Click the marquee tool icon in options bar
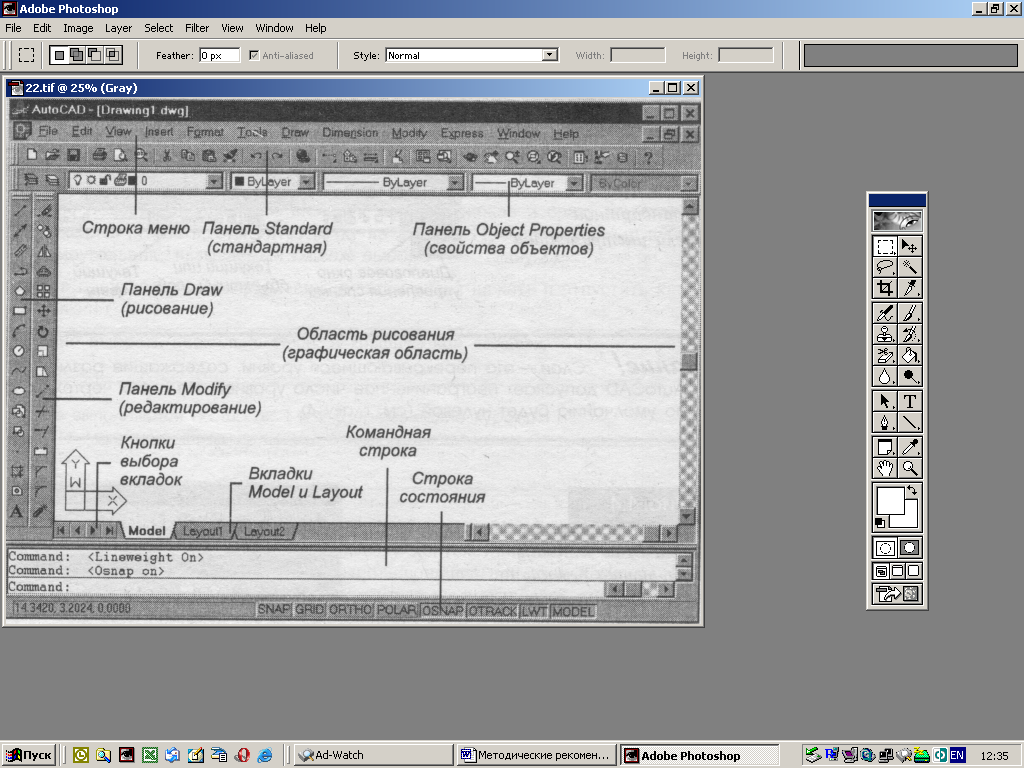1024x768 pixels. [x=26, y=56]
